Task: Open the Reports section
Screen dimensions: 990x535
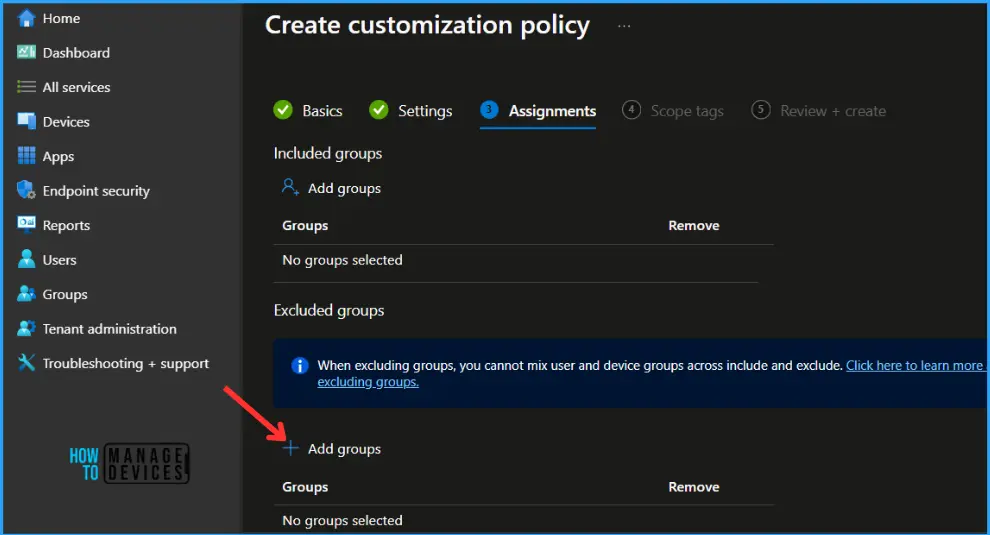Action: point(66,225)
